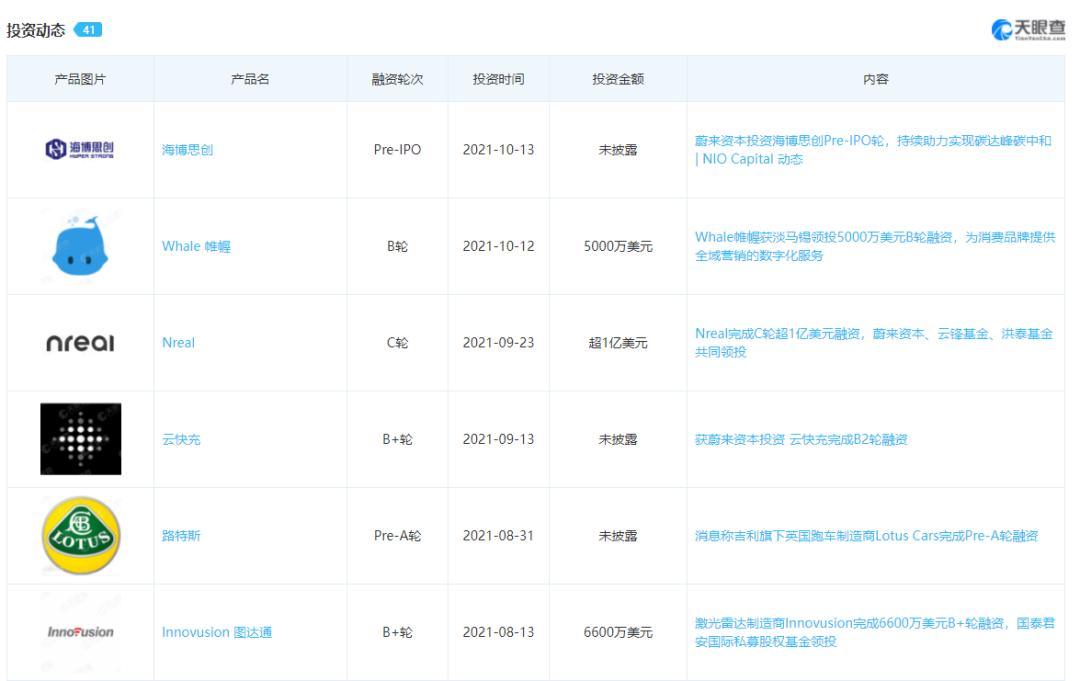
Task: Open the 激光雷达制造商Innovusion完成6600万美元 news link
Action: point(875,632)
